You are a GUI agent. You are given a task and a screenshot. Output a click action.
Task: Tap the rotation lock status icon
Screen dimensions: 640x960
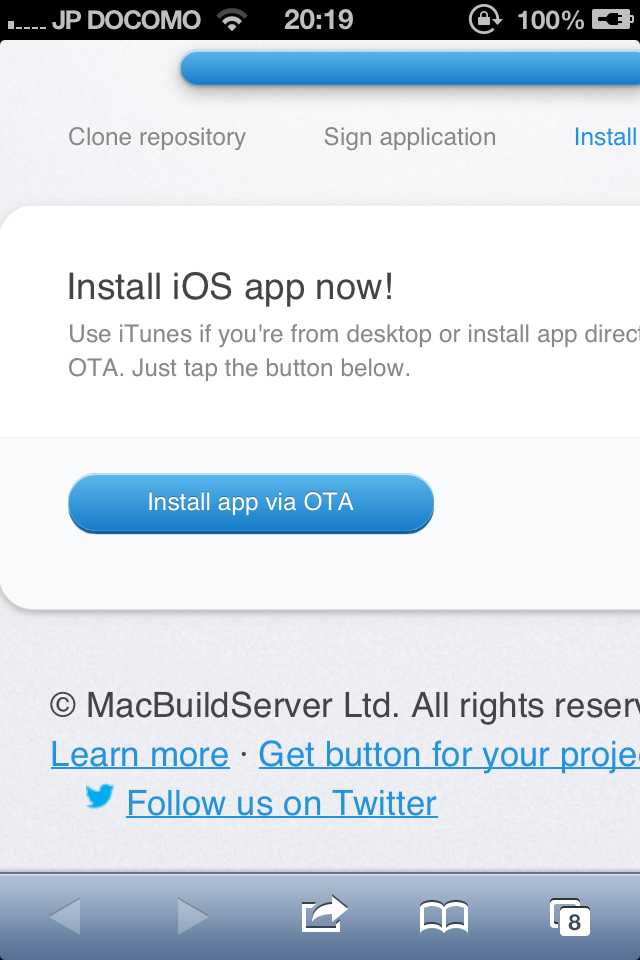click(x=485, y=20)
